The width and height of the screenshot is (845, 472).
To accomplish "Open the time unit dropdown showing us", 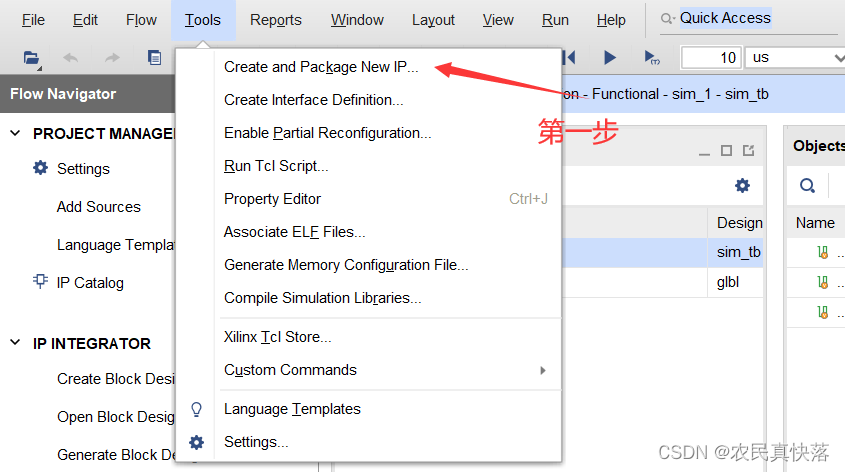I will 795,58.
